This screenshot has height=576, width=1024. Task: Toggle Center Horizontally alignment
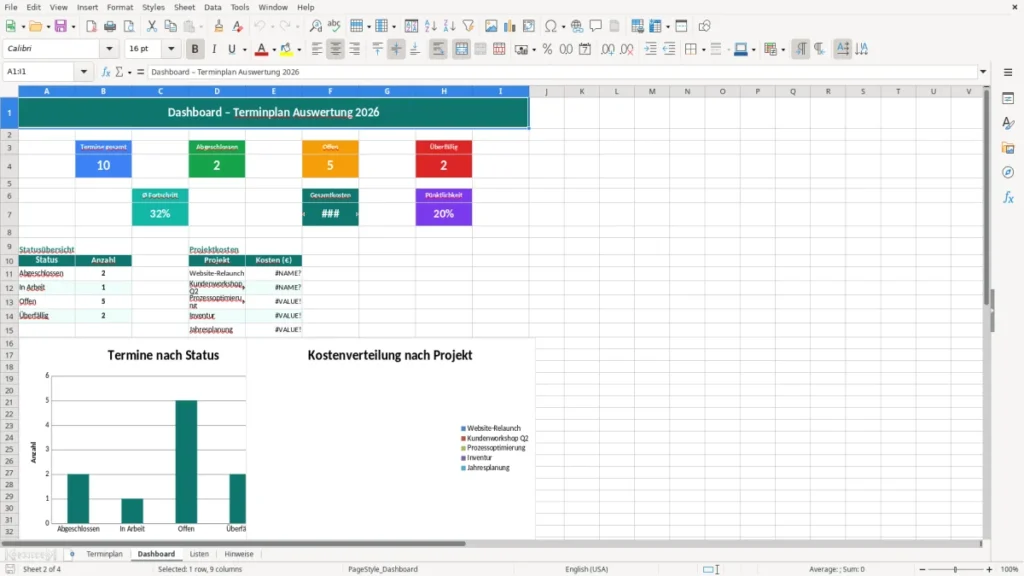pyautogui.click(x=336, y=49)
